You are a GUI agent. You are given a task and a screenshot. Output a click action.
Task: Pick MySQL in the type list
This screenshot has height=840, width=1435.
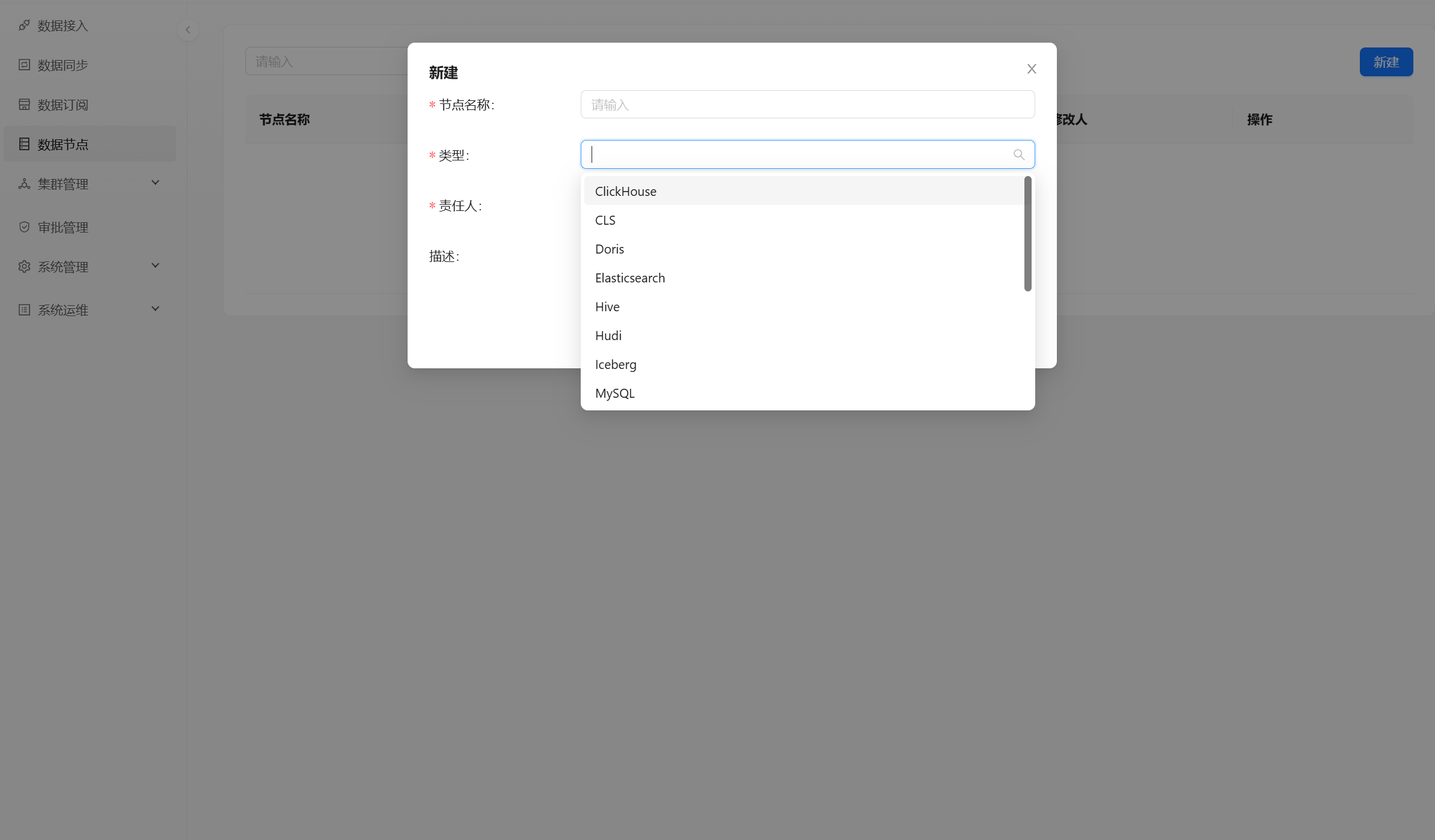tap(615, 393)
